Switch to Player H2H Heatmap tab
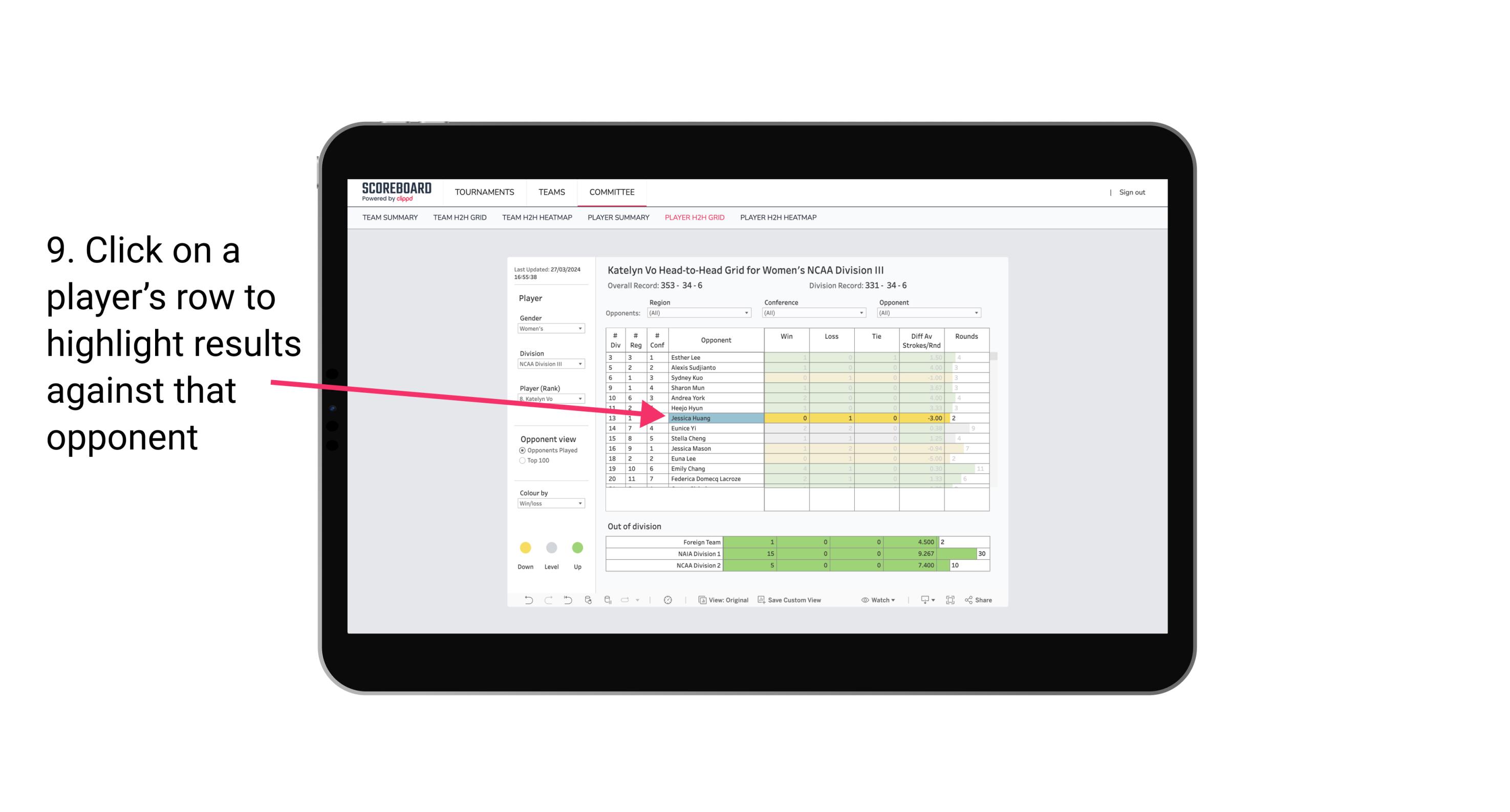Screen dimensions: 1510x812 click(780, 219)
